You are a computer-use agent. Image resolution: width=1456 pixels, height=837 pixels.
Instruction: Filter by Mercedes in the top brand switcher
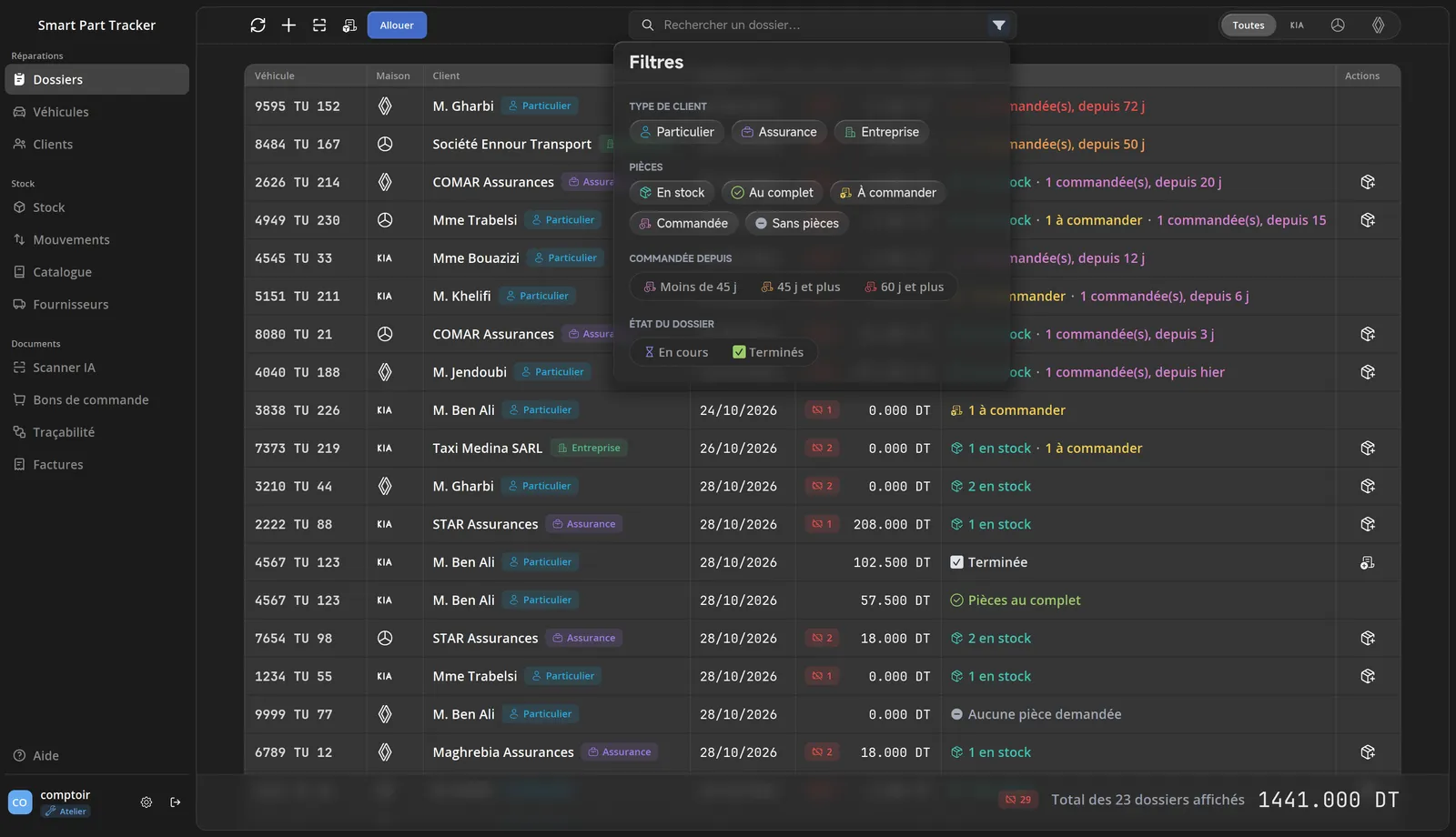pos(1338,25)
